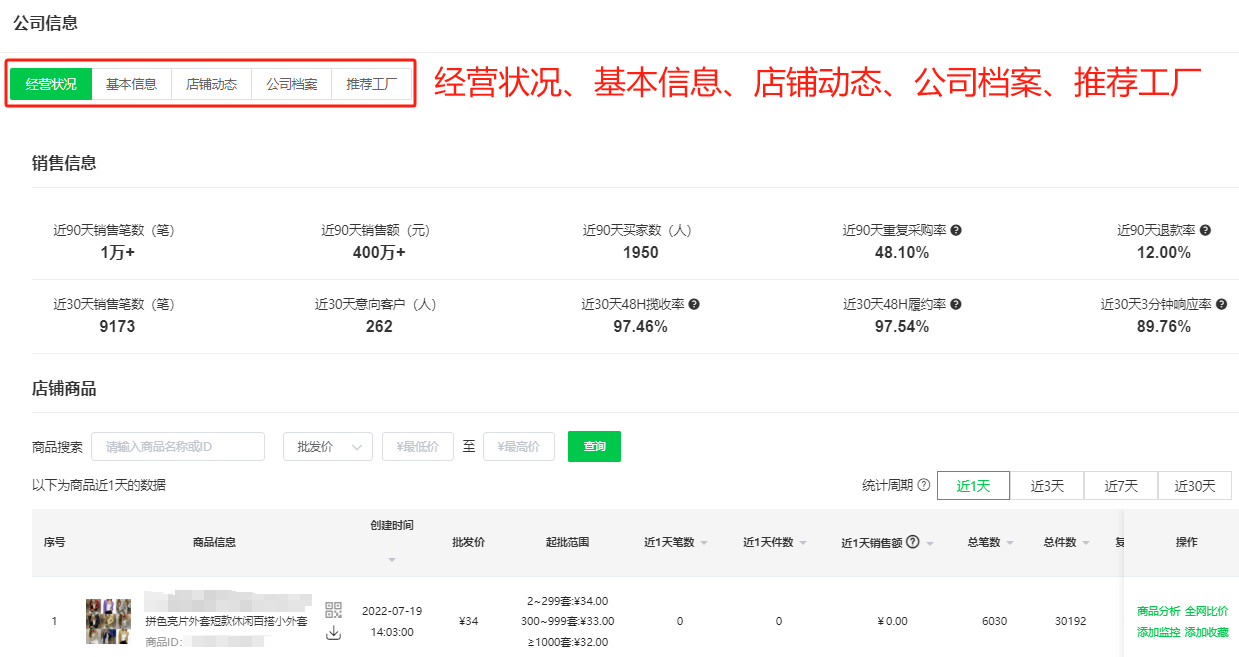
Task: Open help icon in the 近1天销售额 column header
Action: [x=913, y=541]
